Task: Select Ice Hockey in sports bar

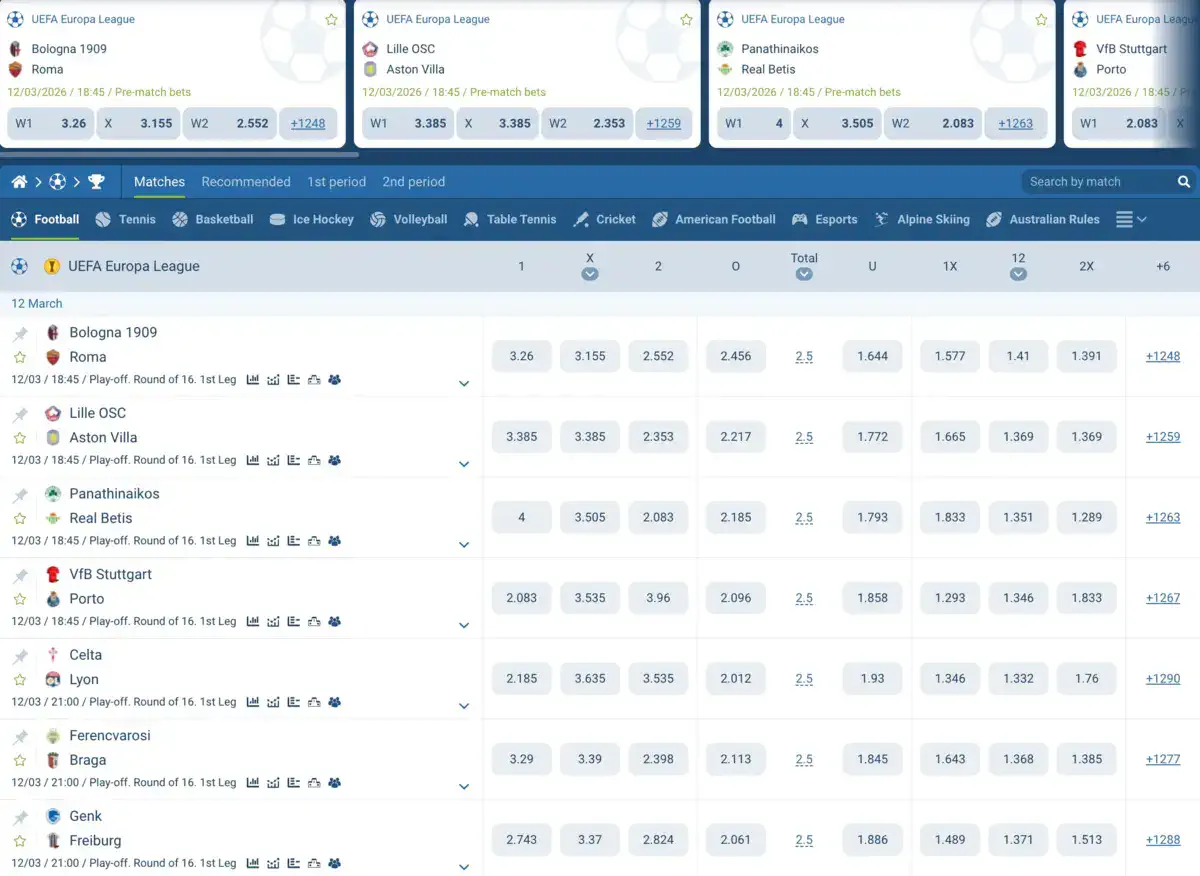Action: tap(311, 220)
